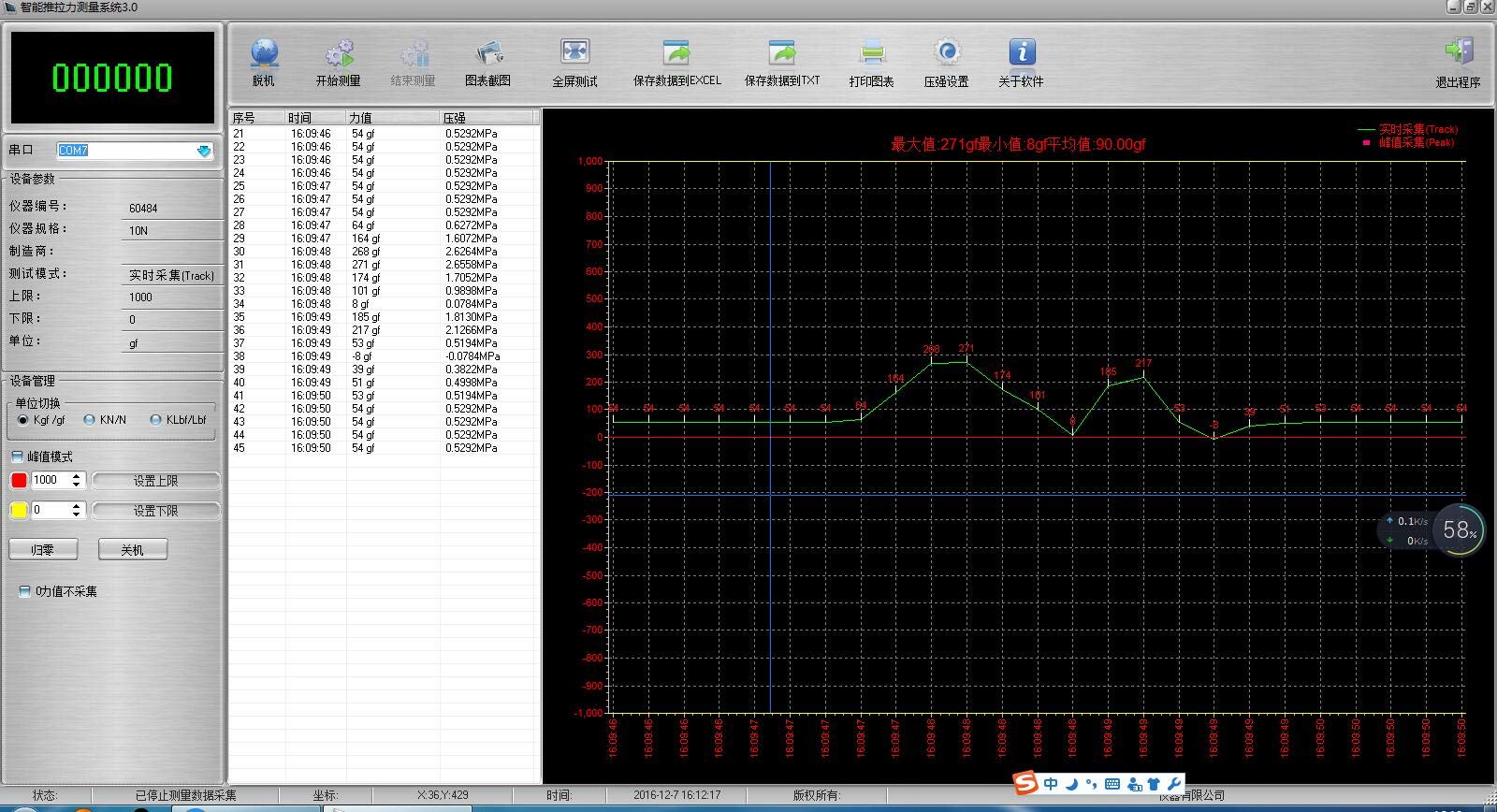Click the 实时采集(Track) chart legend entry
Viewport: 1497px width, 812px height.
point(1407,129)
